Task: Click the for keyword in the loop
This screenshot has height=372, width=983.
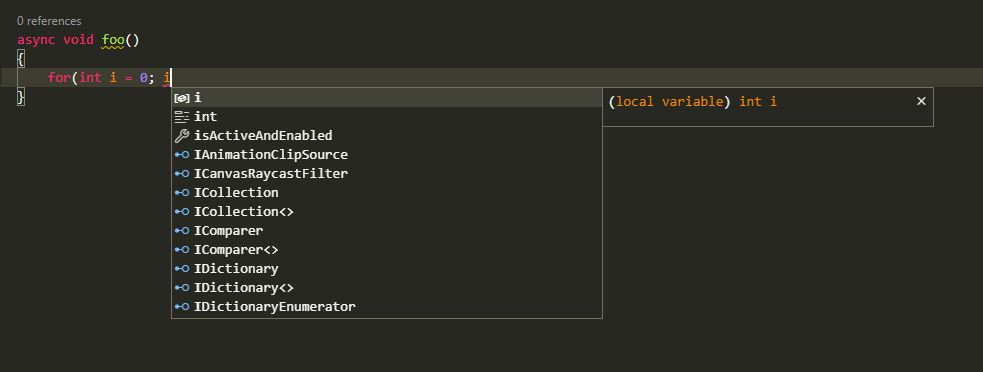Action: [x=60, y=78]
